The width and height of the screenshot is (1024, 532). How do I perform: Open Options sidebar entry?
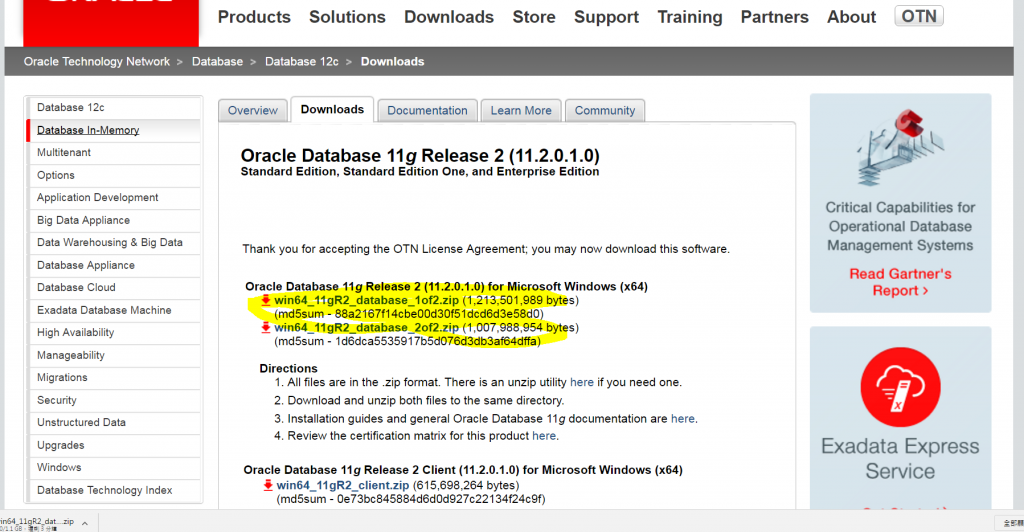[114, 175]
